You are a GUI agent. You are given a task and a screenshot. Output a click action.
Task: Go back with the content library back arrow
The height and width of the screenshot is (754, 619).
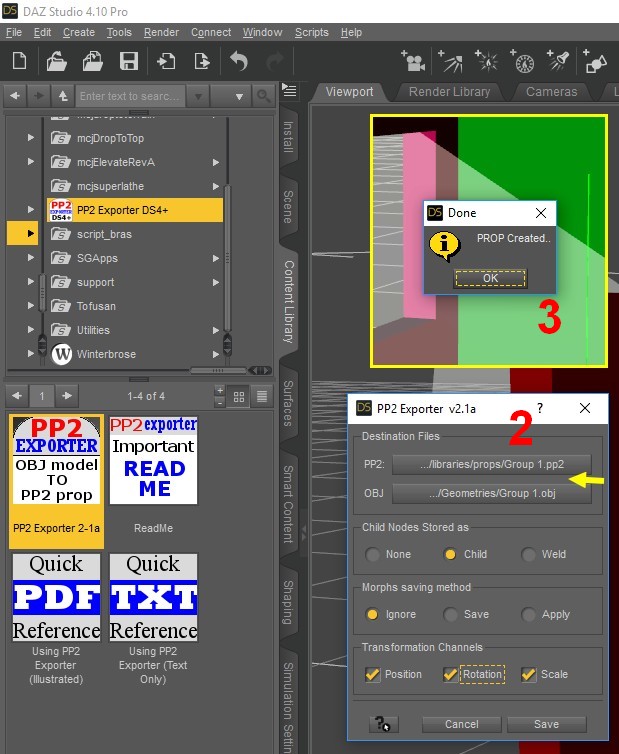tap(15, 96)
